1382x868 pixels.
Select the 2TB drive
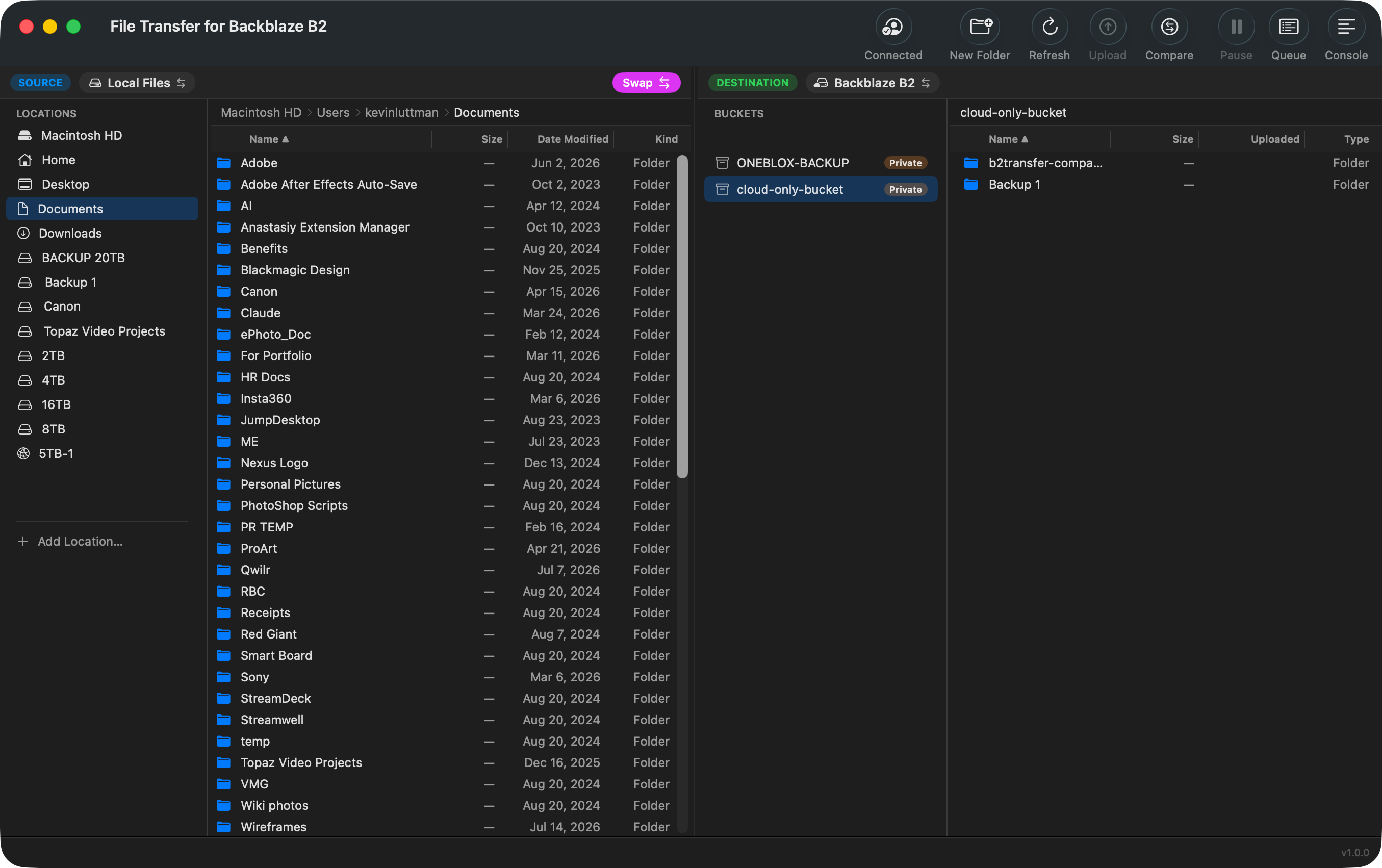pyautogui.click(x=102, y=356)
